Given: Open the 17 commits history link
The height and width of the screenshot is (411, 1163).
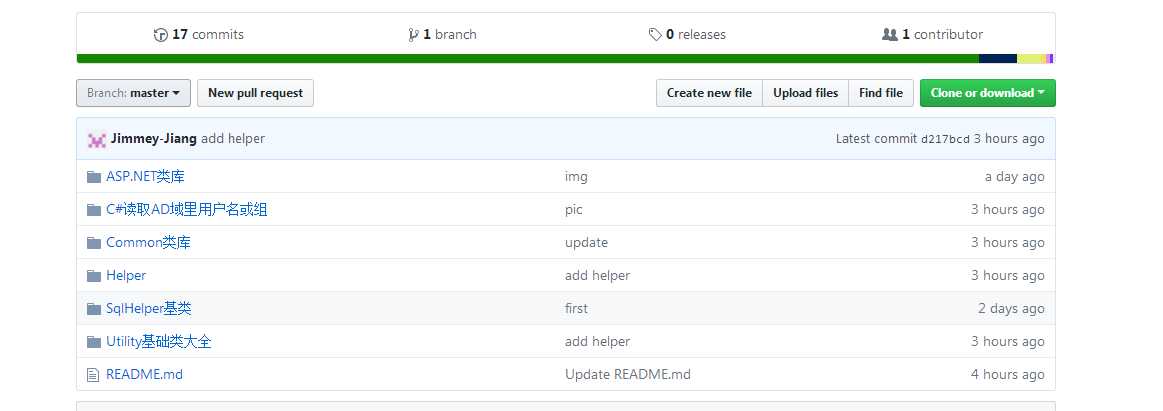Looking at the screenshot, I should click(x=199, y=34).
